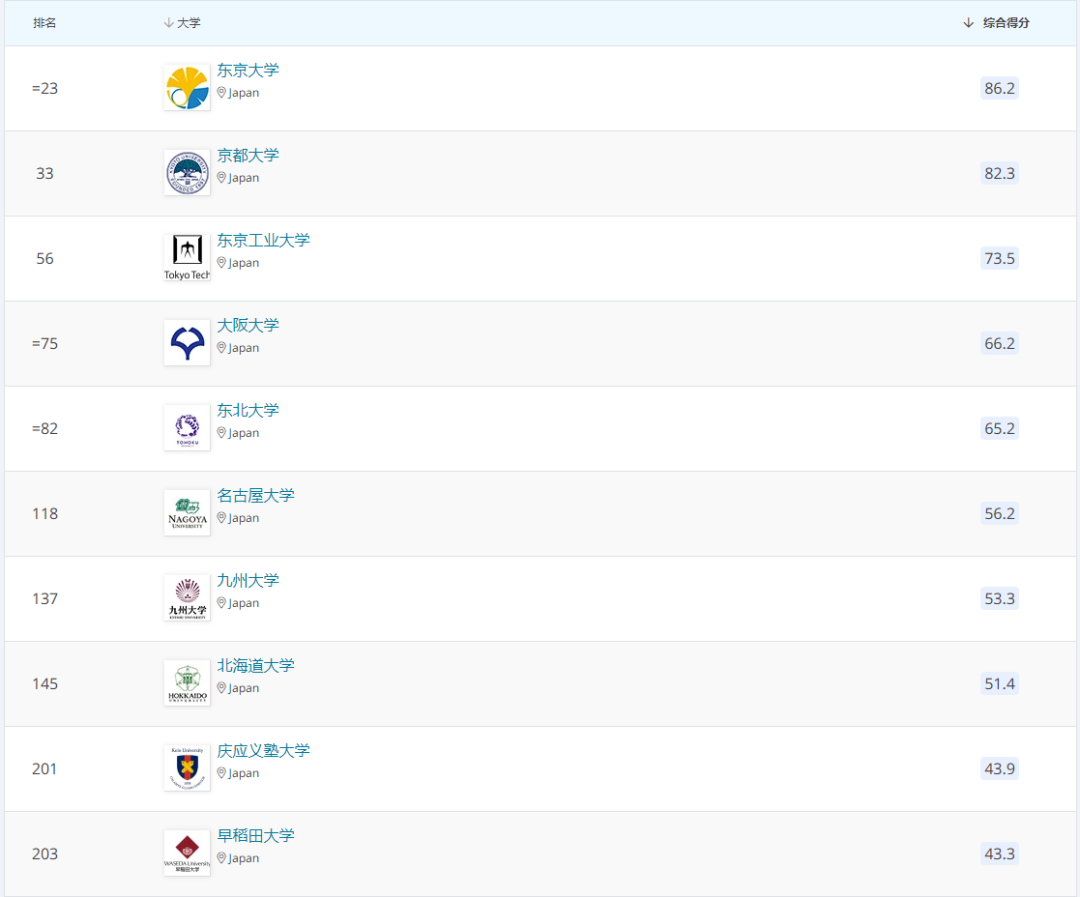Click the 综合得分 header label
The image size is (1080, 897).
coord(1006,23)
